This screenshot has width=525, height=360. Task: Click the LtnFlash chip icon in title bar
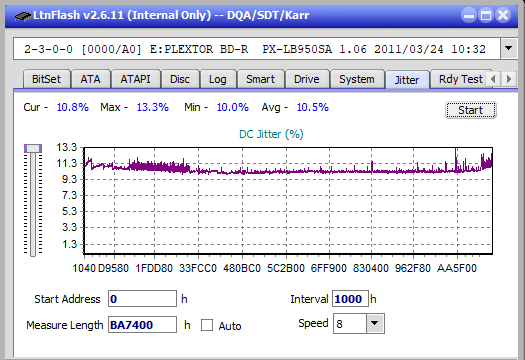click(x=22, y=15)
